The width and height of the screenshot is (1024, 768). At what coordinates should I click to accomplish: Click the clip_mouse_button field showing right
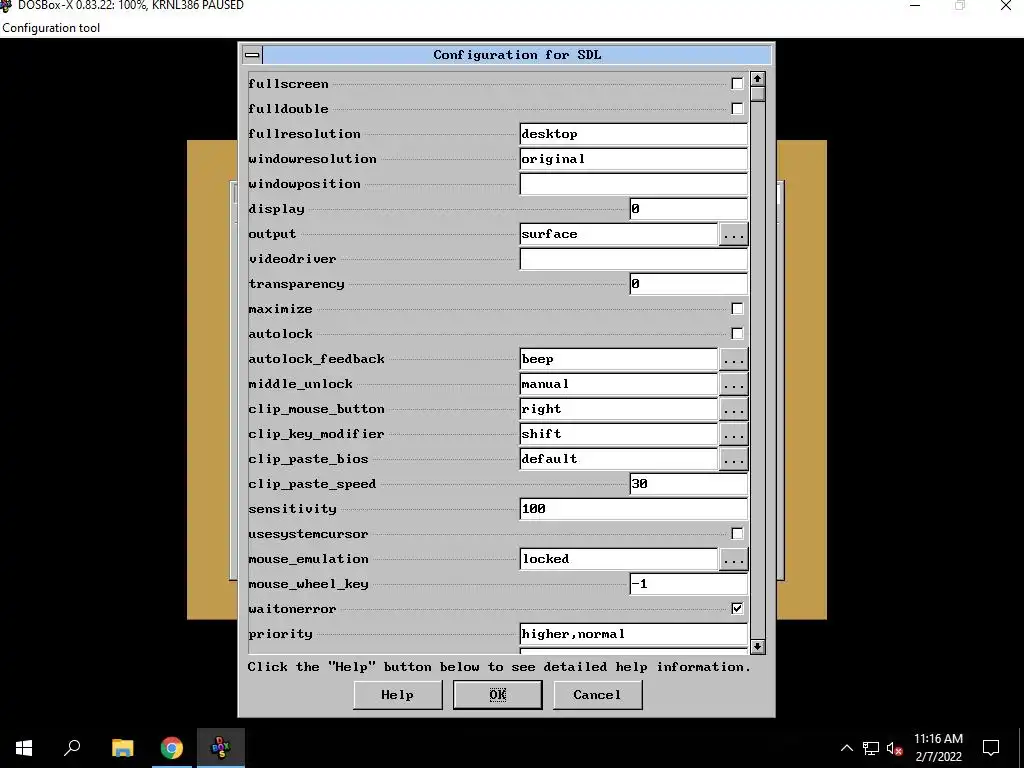coord(618,409)
